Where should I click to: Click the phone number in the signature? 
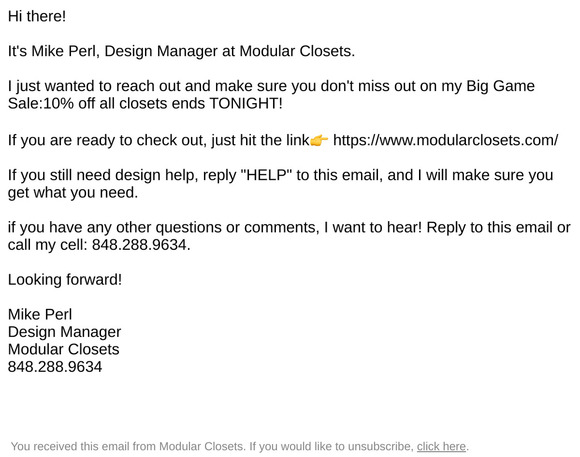pyautogui.click(x=55, y=367)
